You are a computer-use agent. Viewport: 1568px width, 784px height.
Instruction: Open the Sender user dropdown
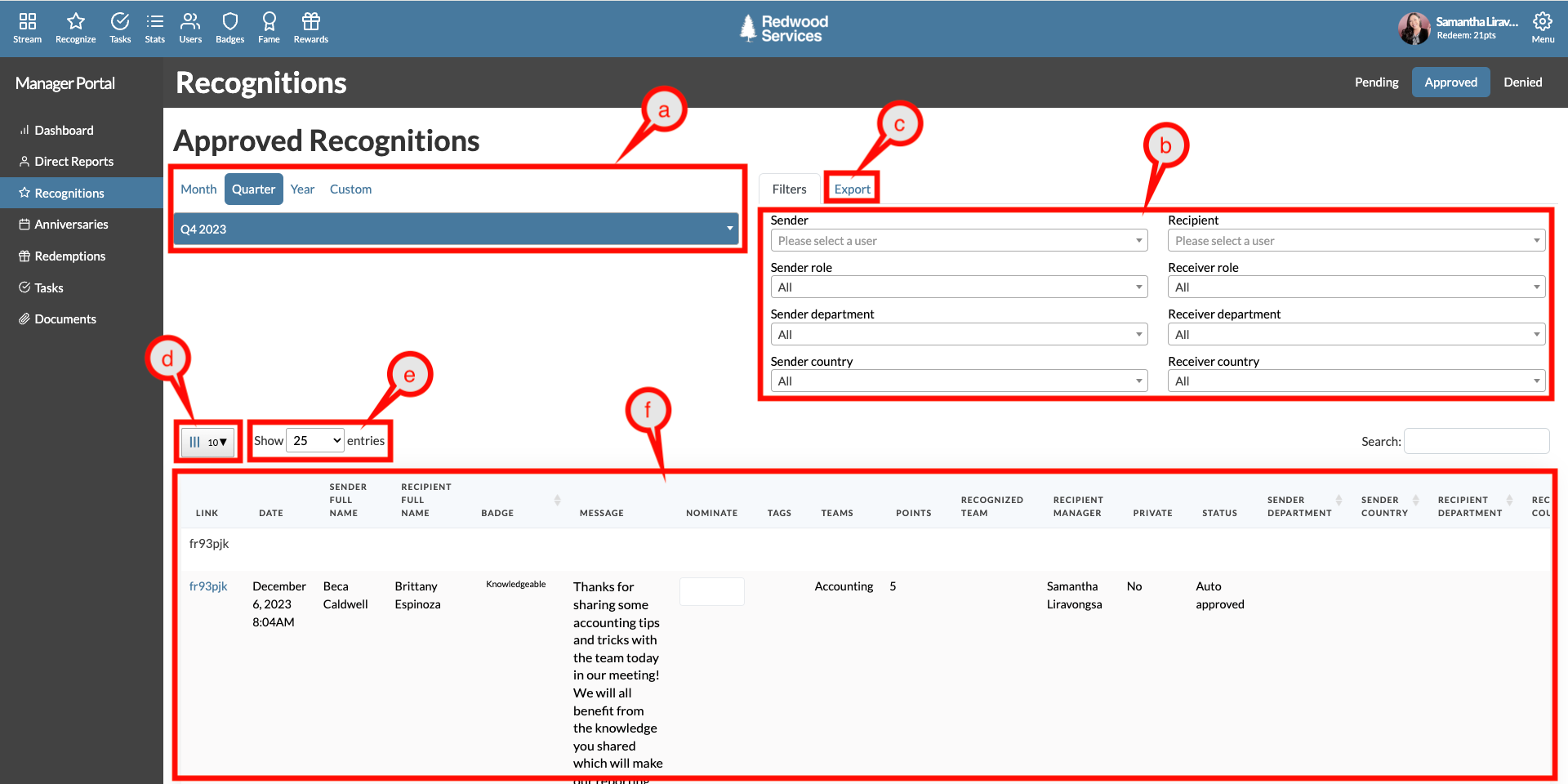959,240
